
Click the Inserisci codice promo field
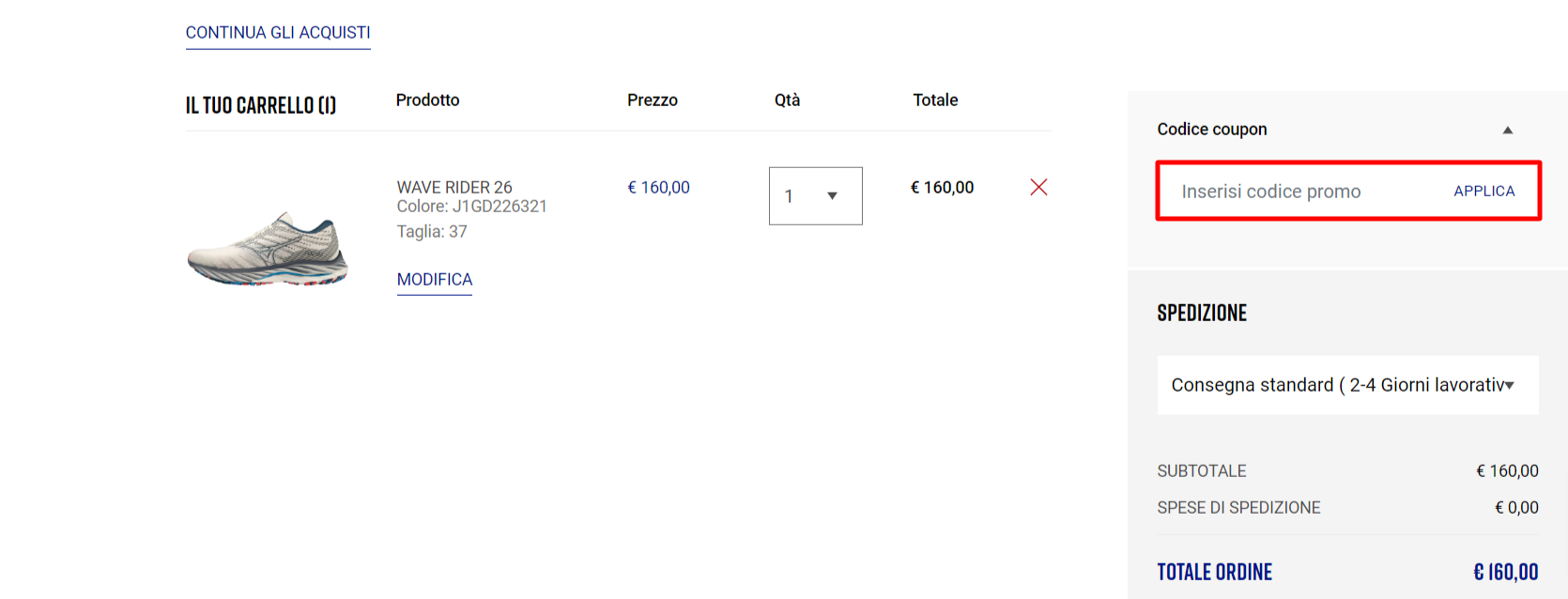1305,192
